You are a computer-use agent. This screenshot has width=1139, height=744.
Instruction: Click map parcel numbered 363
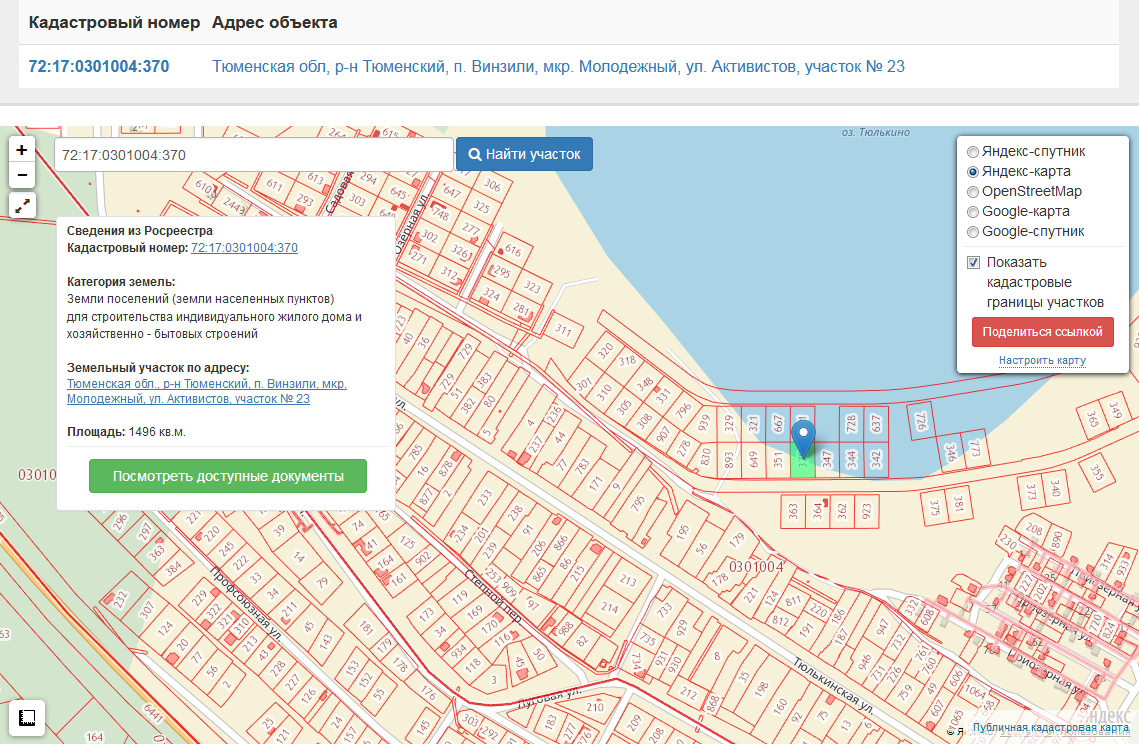pos(793,512)
